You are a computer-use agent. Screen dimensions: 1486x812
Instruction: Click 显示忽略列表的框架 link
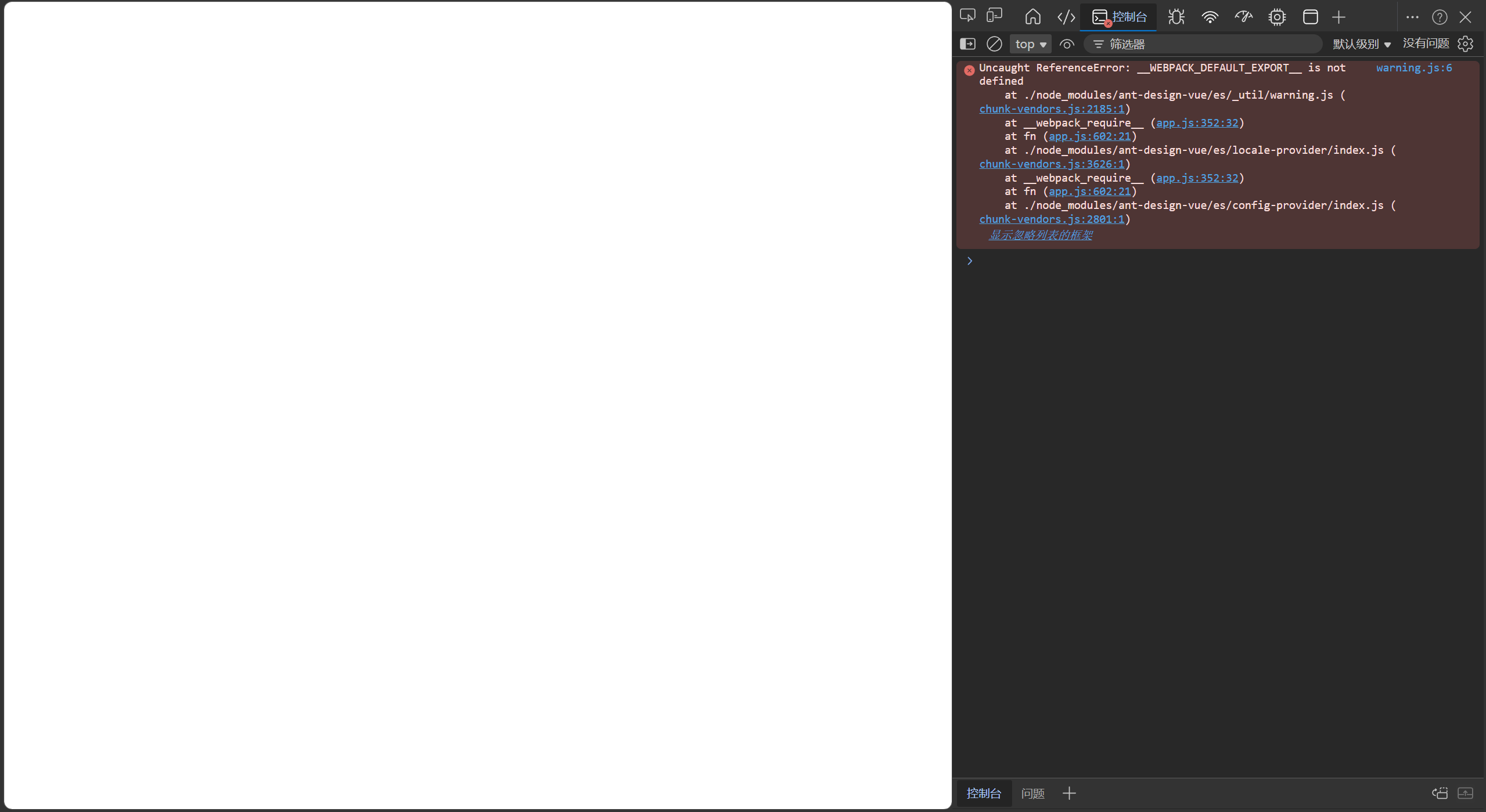(1040, 235)
